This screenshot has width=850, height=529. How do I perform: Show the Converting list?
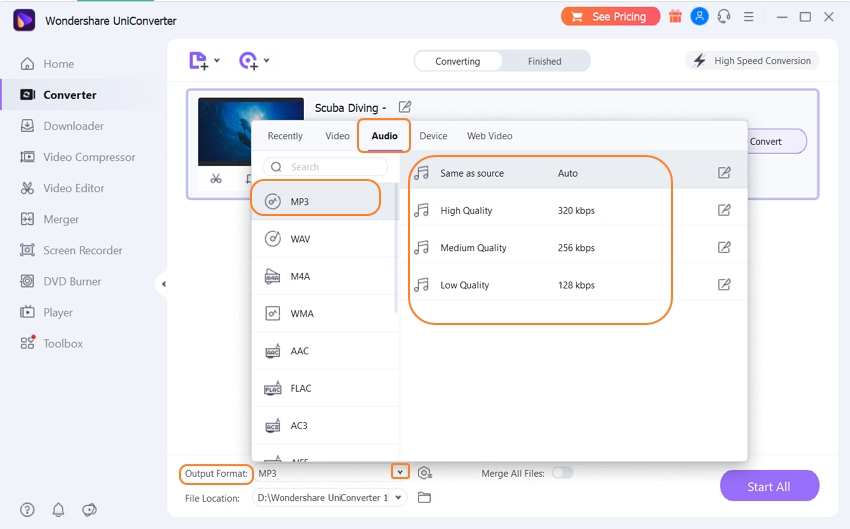tap(458, 61)
